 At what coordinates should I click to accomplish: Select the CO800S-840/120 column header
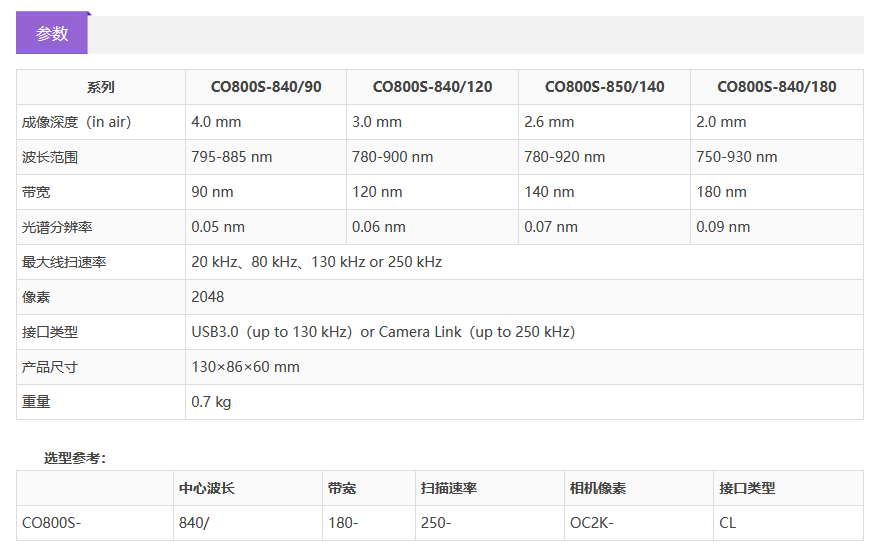pos(432,87)
